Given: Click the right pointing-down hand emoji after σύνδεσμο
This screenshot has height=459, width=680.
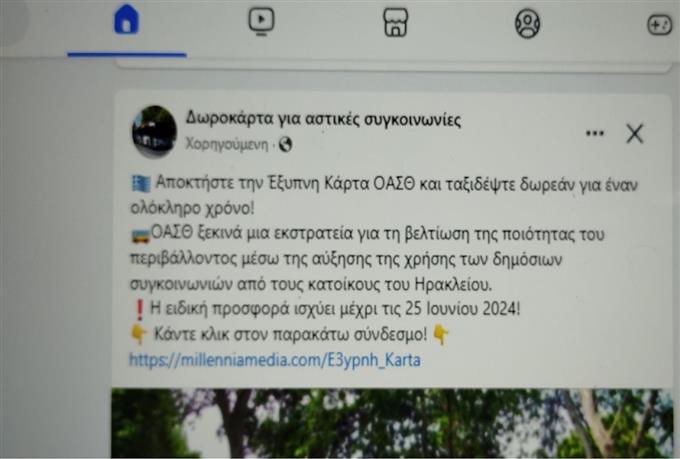Looking at the screenshot, I should tap(441, 334).
